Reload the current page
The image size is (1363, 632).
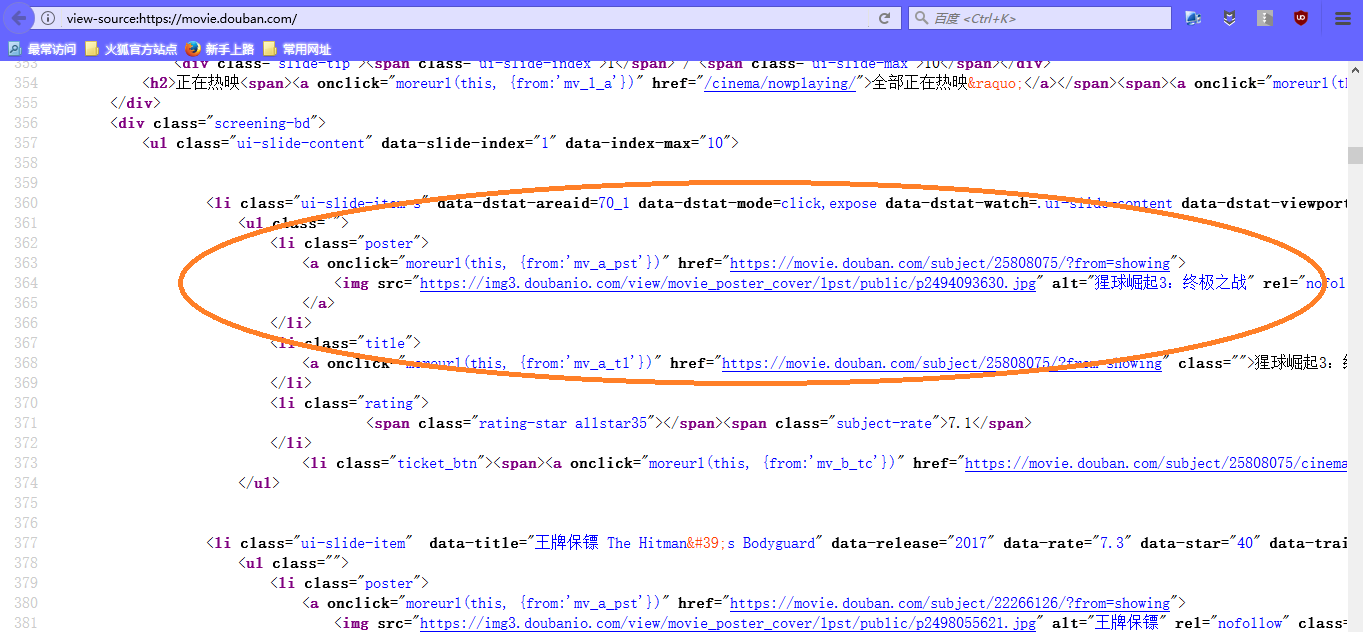pyautogui.click(x=884, y=18)
